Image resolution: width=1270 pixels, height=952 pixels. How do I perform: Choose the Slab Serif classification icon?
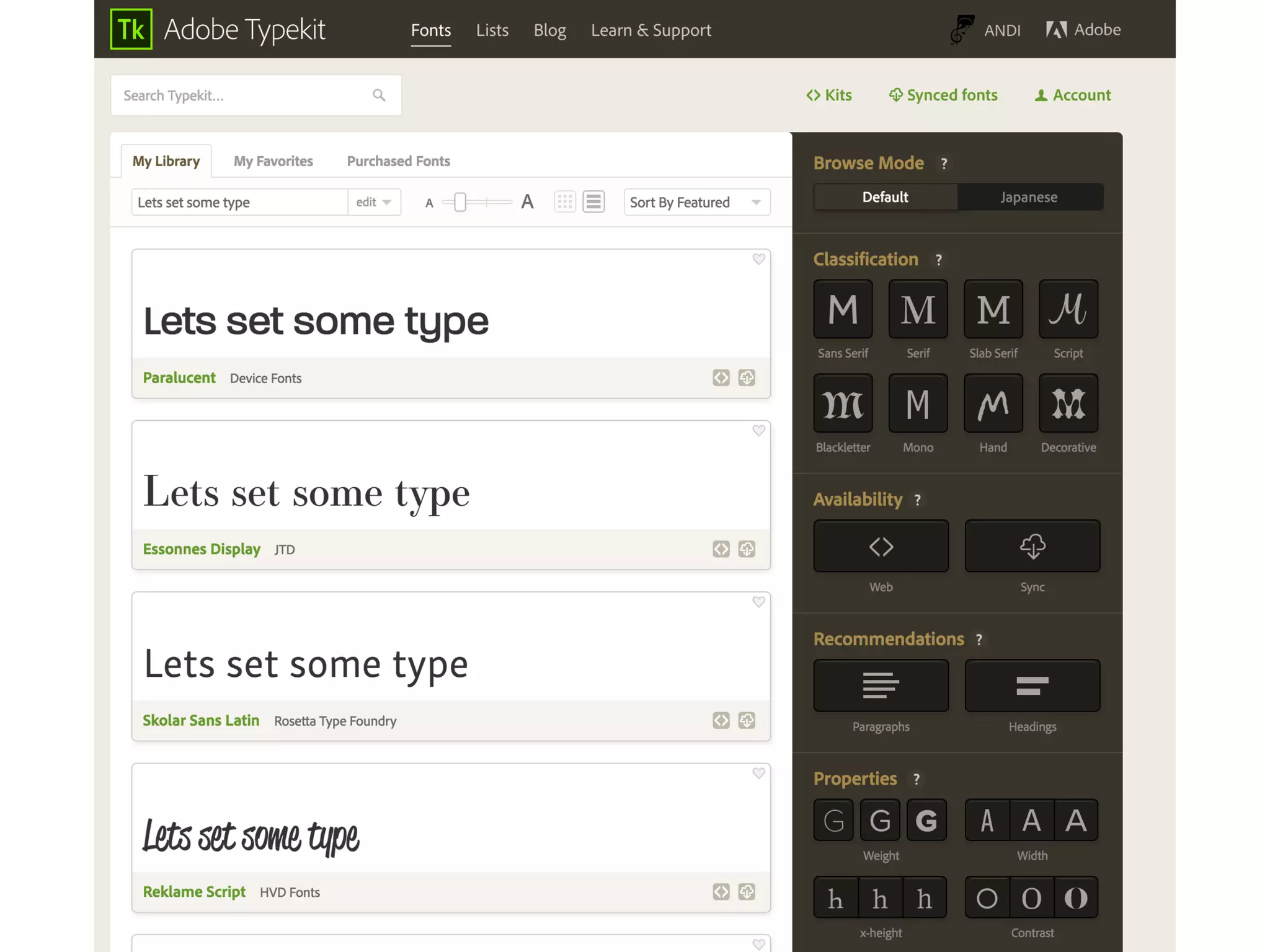click(993, 309)
